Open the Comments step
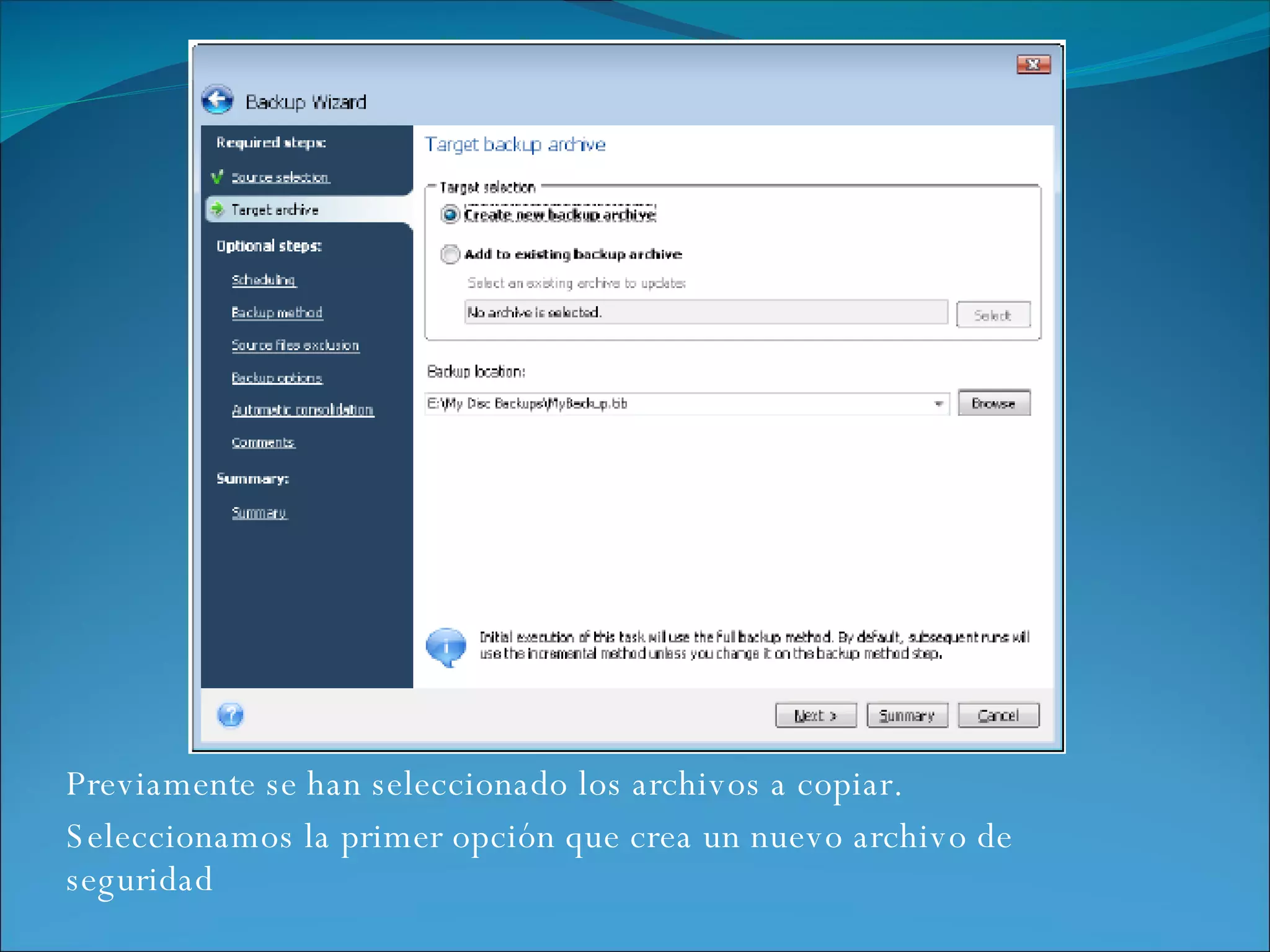 (x=263, y=442)
